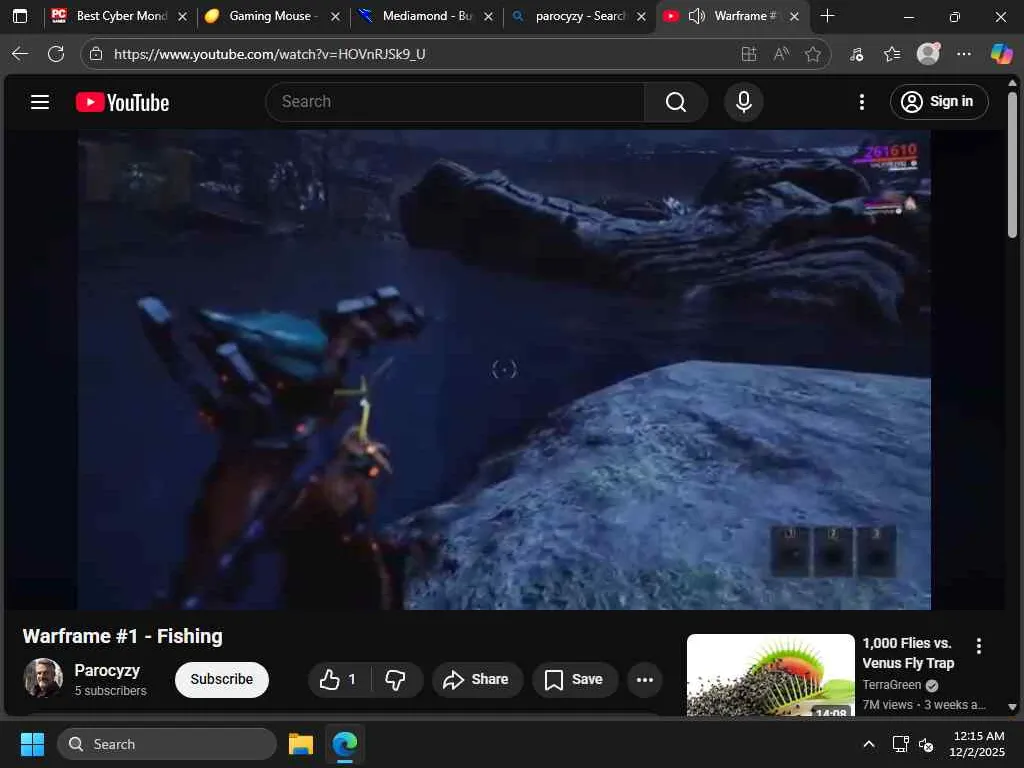This screenshot has height=768, width=1024.
Task: Open options menu for Venus Fly Trap video
Action: click(x=978, y=646)
